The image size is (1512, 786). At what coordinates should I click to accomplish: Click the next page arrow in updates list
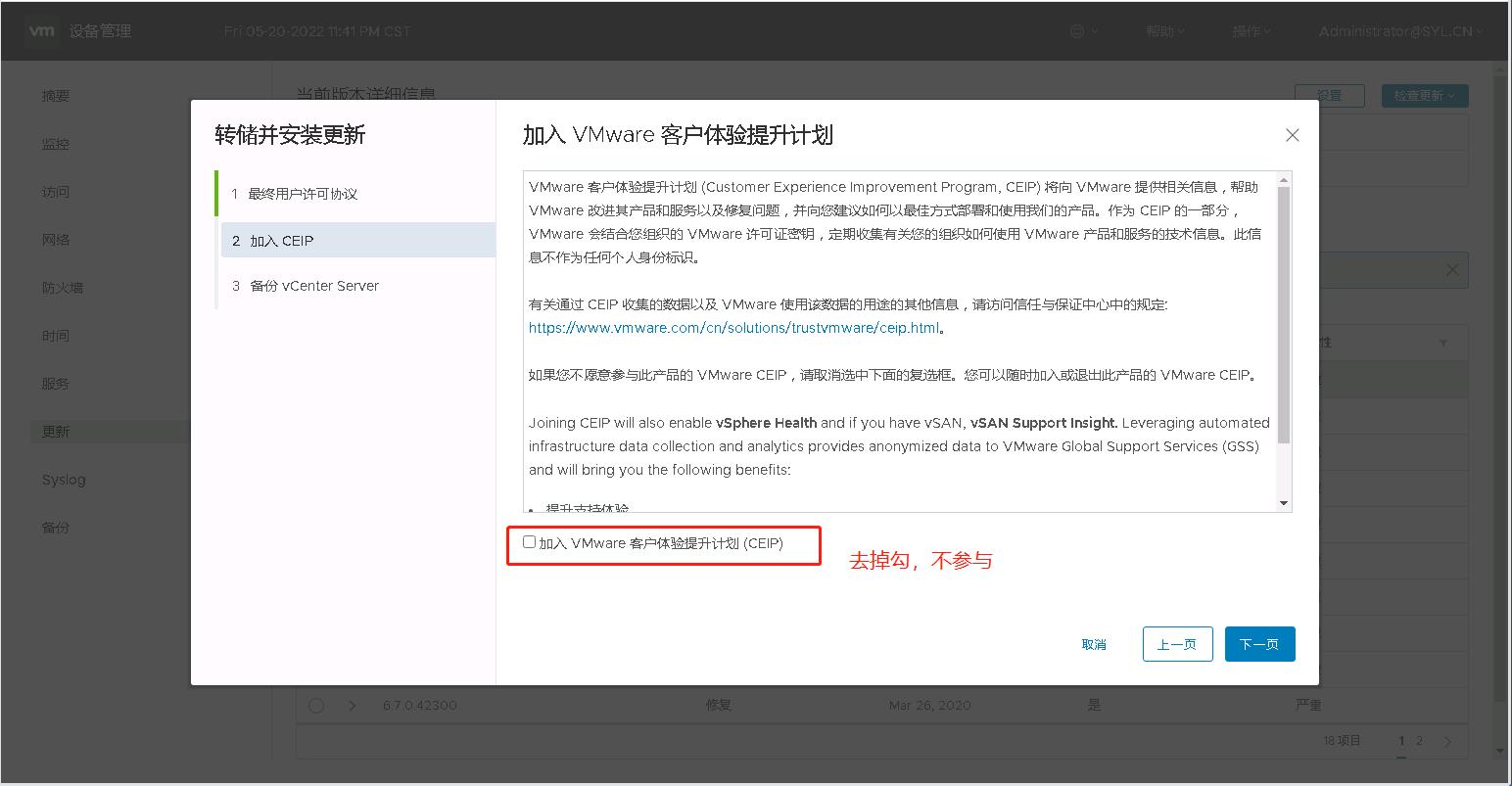pyautogui.click(x=1448, y=741)
